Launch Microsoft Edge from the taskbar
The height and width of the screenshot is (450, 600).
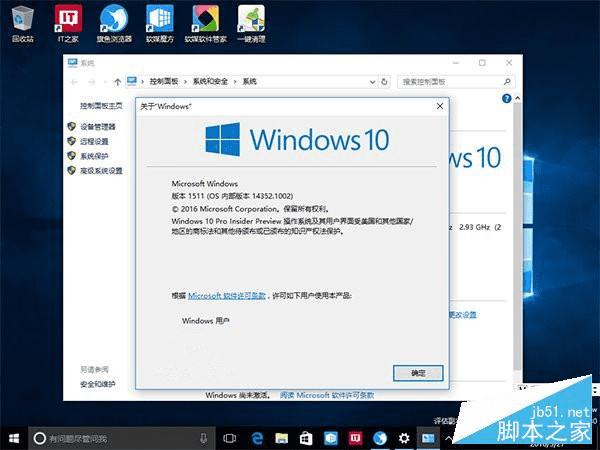tap(257, 438)
